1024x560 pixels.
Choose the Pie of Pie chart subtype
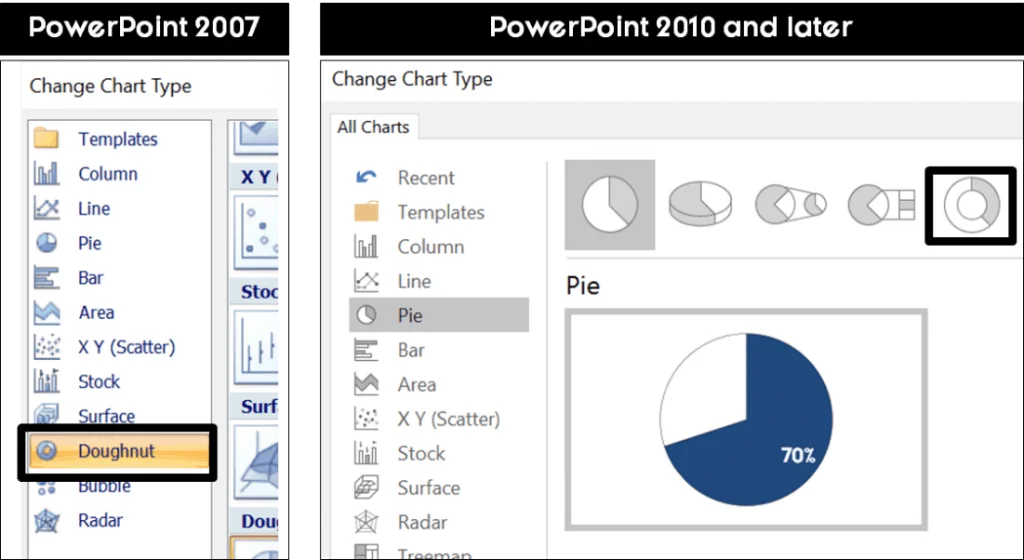(790, 204)
